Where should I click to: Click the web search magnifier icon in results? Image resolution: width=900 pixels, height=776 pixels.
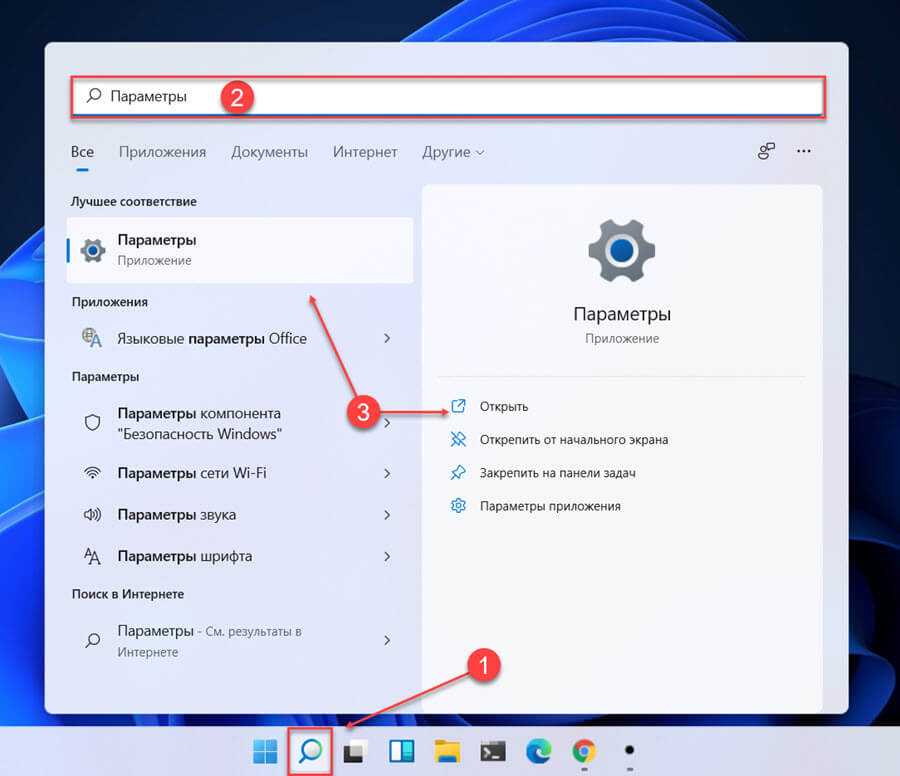(x=92, y=640)
